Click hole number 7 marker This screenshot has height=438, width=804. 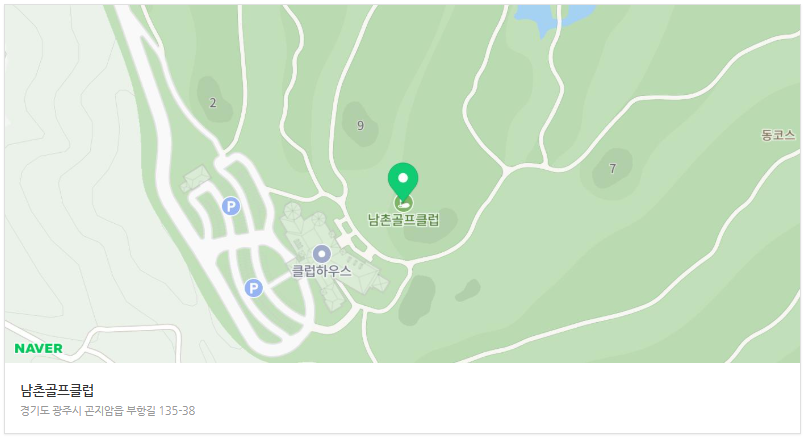[x=612, y=168]
